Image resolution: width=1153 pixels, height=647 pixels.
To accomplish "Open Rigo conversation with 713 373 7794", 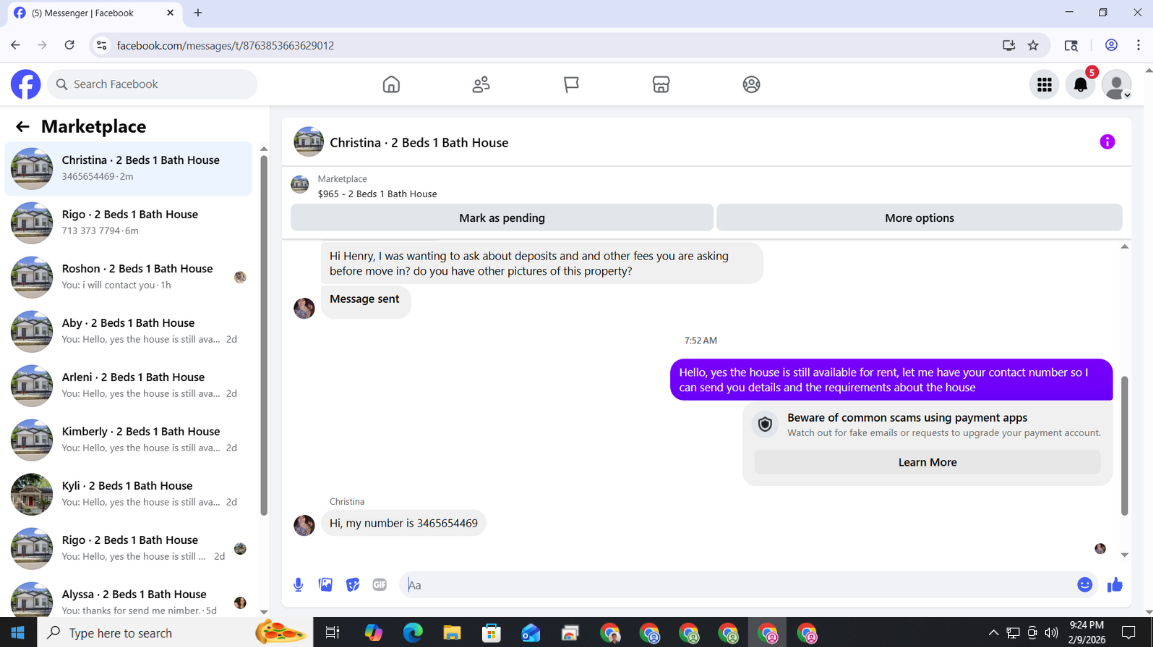I will pyautogui.click(x=129, y=222).
